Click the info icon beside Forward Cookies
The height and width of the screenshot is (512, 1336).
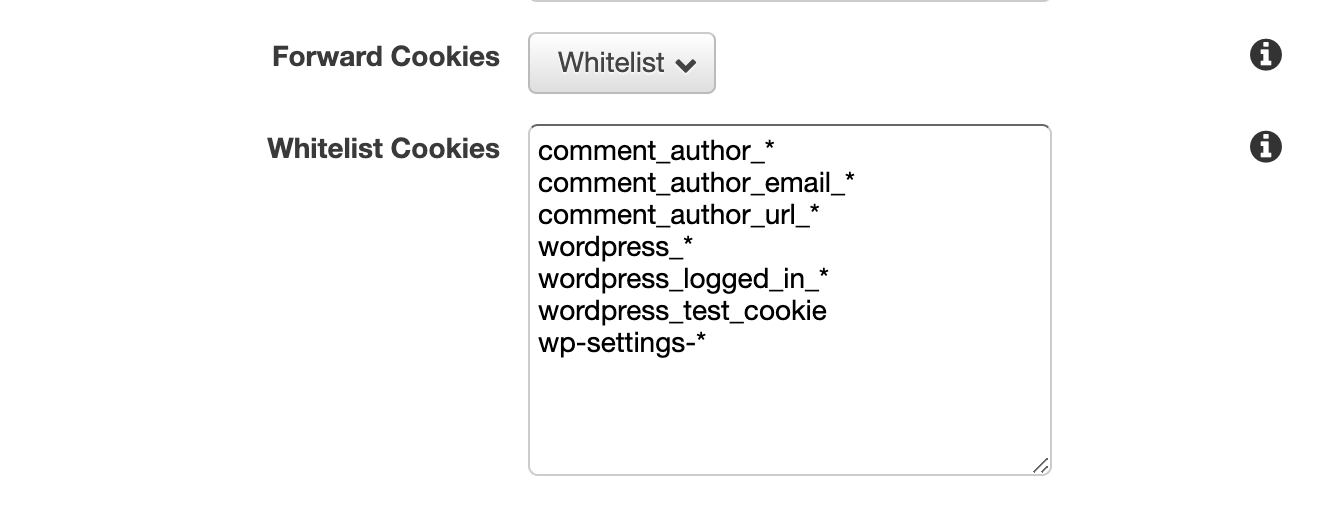pos(1266,55)
